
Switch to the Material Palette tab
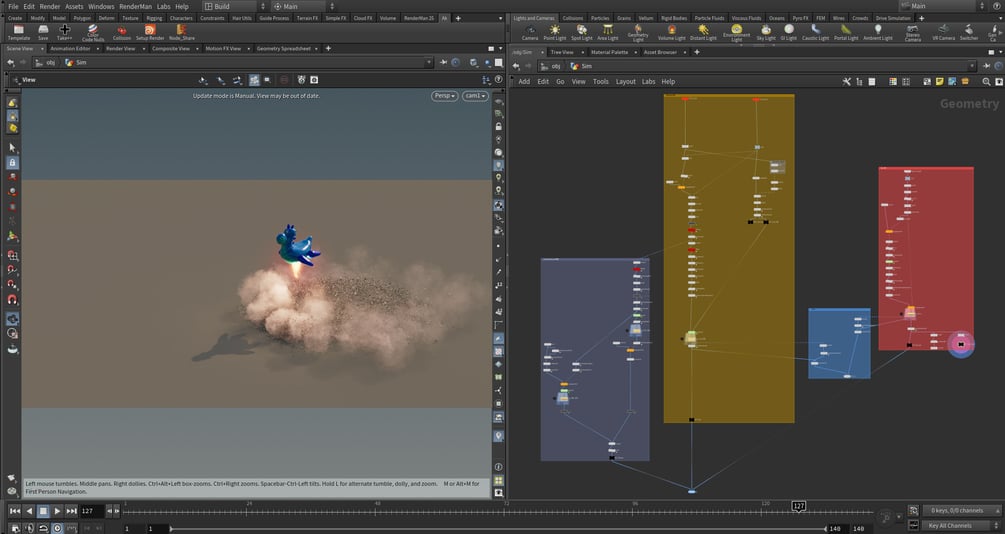pyautogui.click(x=609, y=52)
